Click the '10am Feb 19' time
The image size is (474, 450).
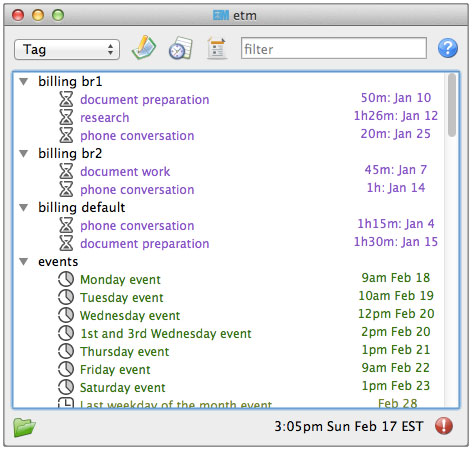tap(396, 296)
